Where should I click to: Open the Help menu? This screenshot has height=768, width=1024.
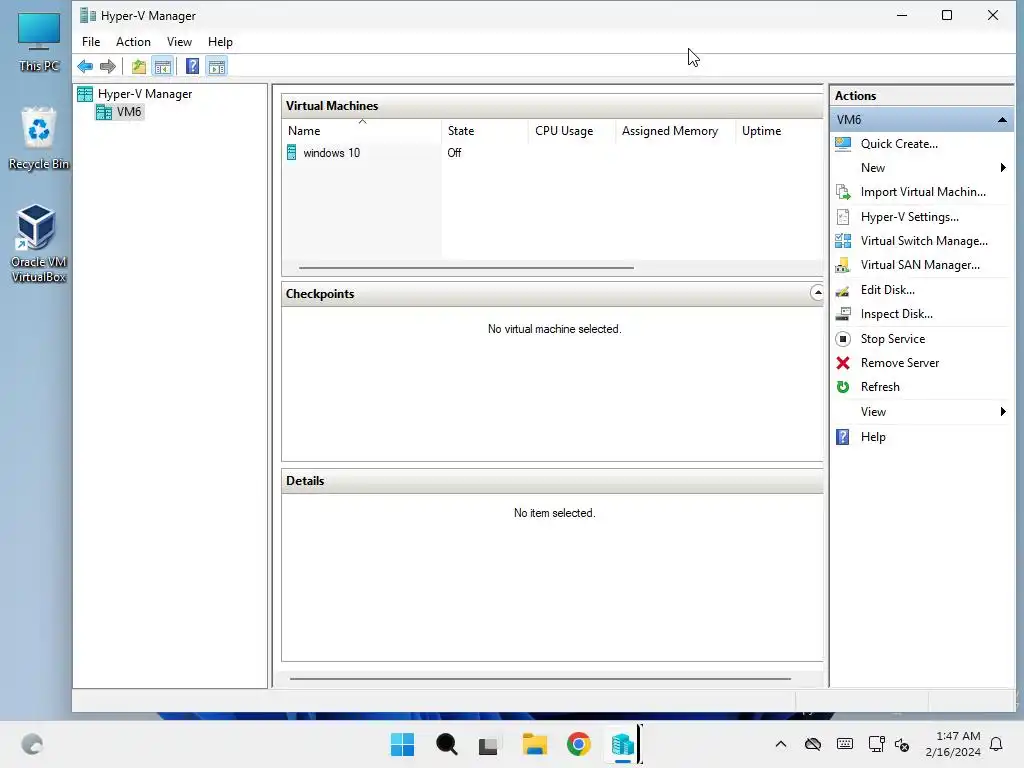click(220, 42)
